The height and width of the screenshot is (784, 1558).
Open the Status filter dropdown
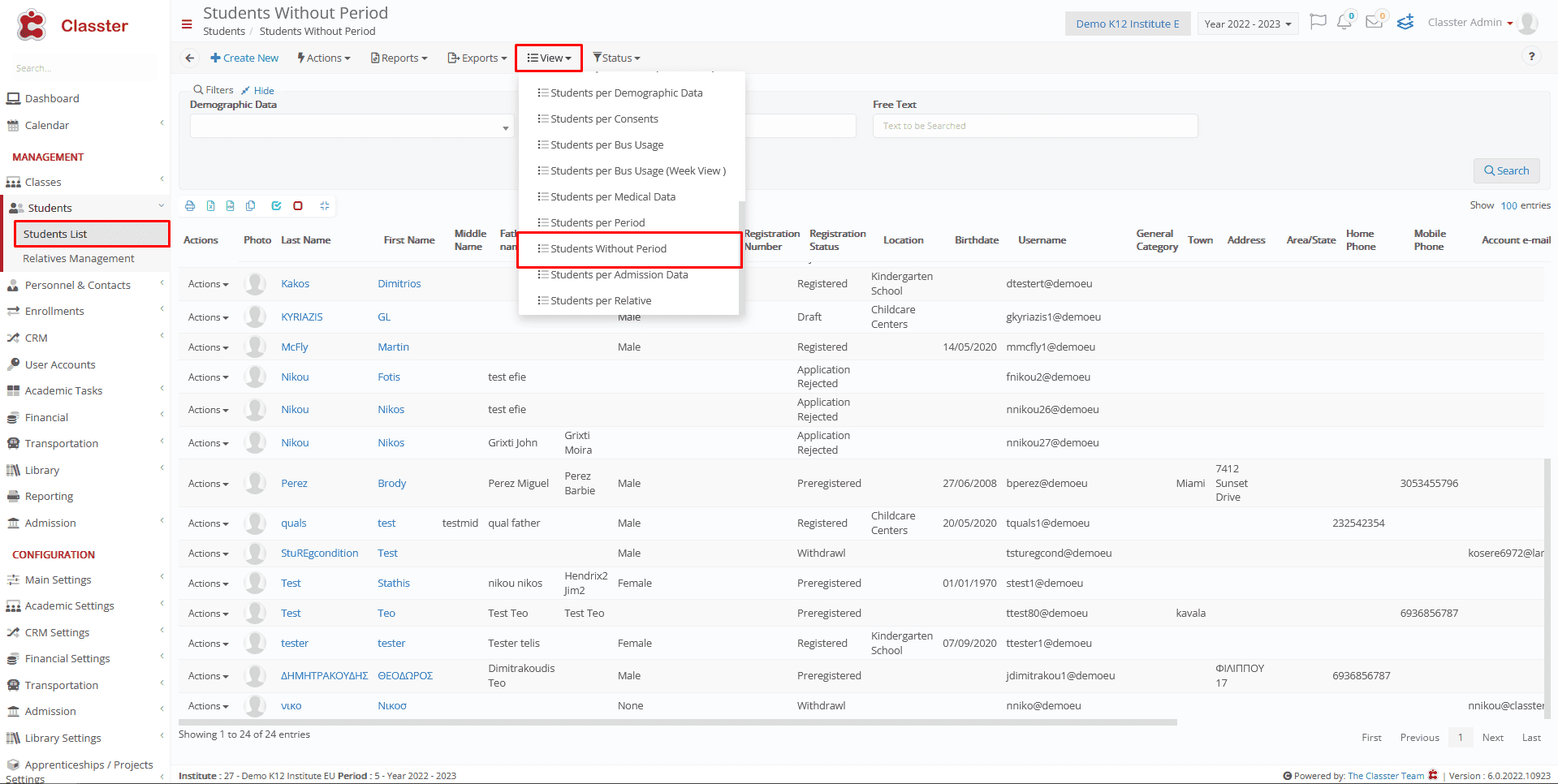tap(617, 58)
